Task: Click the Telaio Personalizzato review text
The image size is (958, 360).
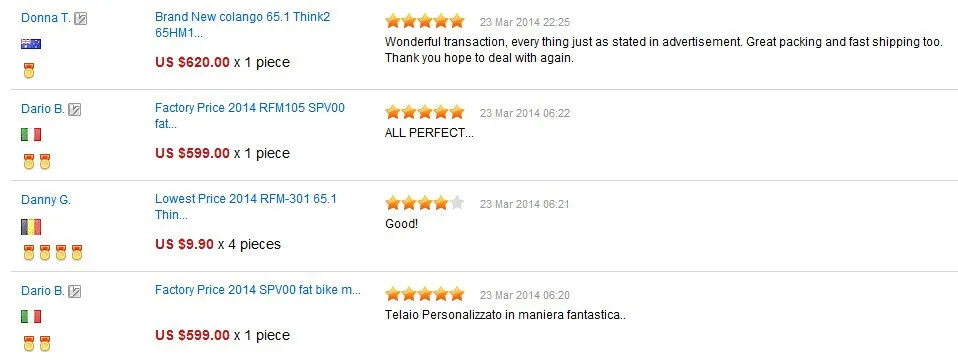Action: pyautogui.click(x=506, y=315)
